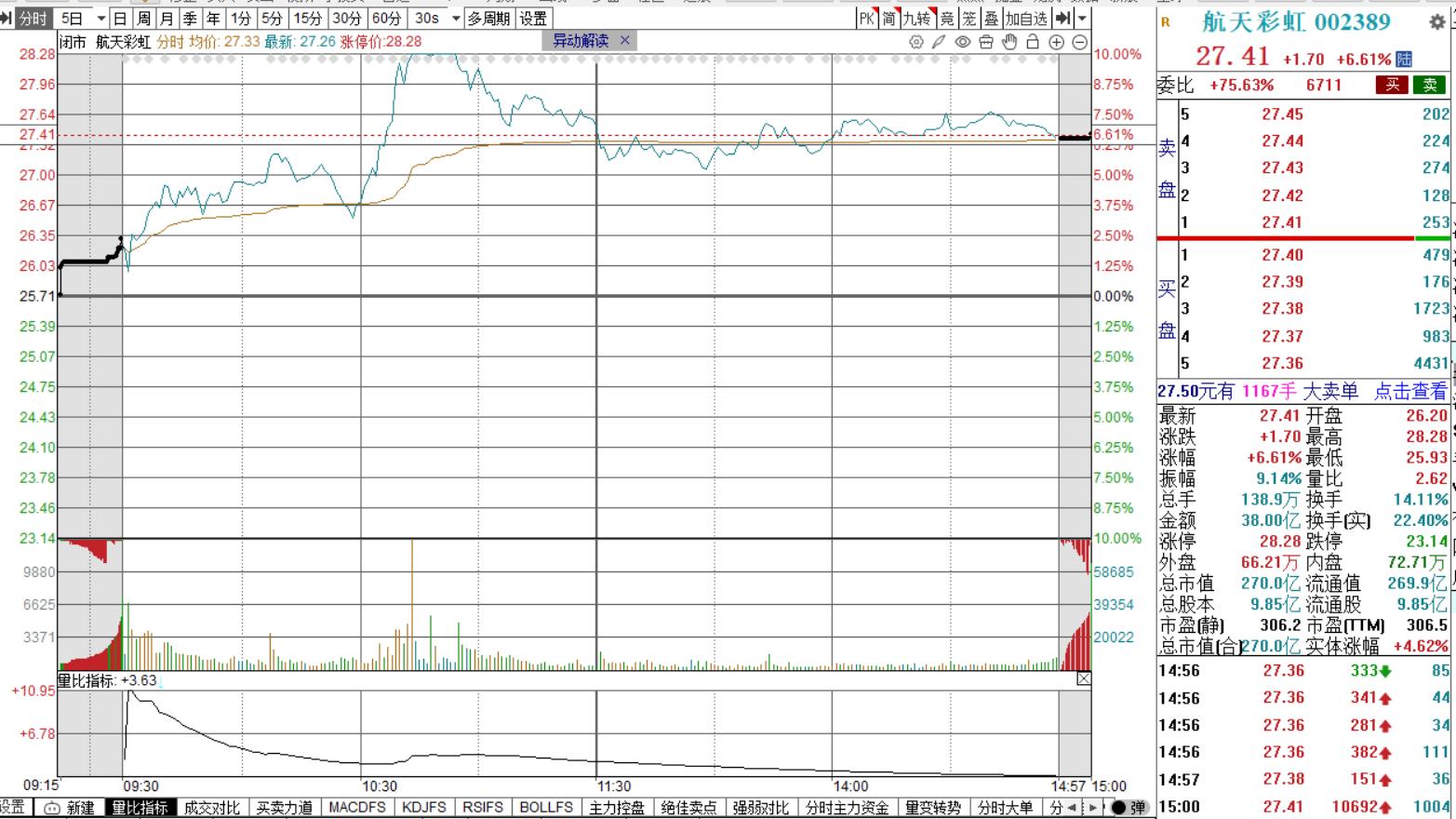
Task: Click buy level 5 price 27.36
Action: pyautogui.click(x=1282, y=364)
